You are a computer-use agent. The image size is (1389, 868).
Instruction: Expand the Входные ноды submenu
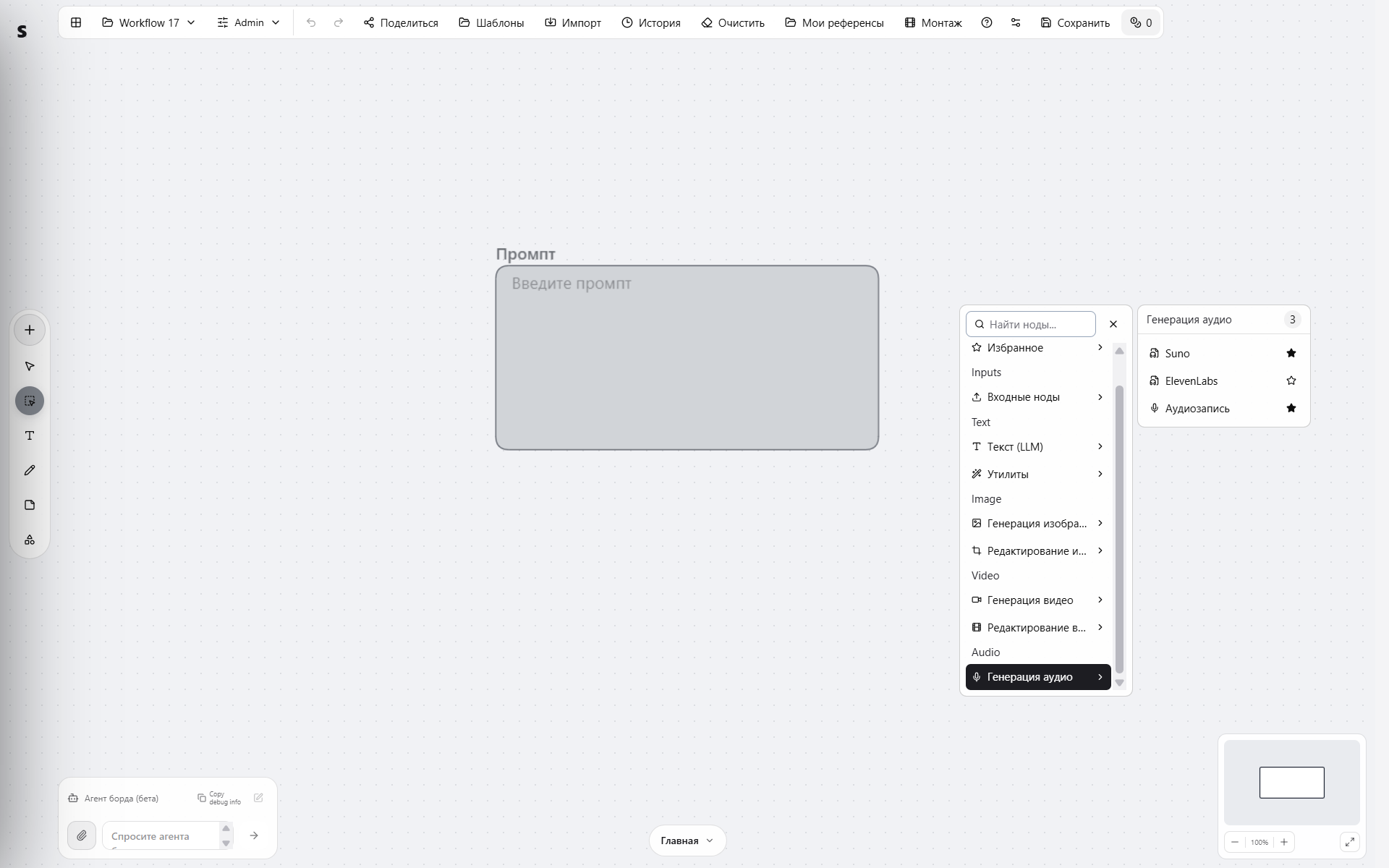[1038, 397]
